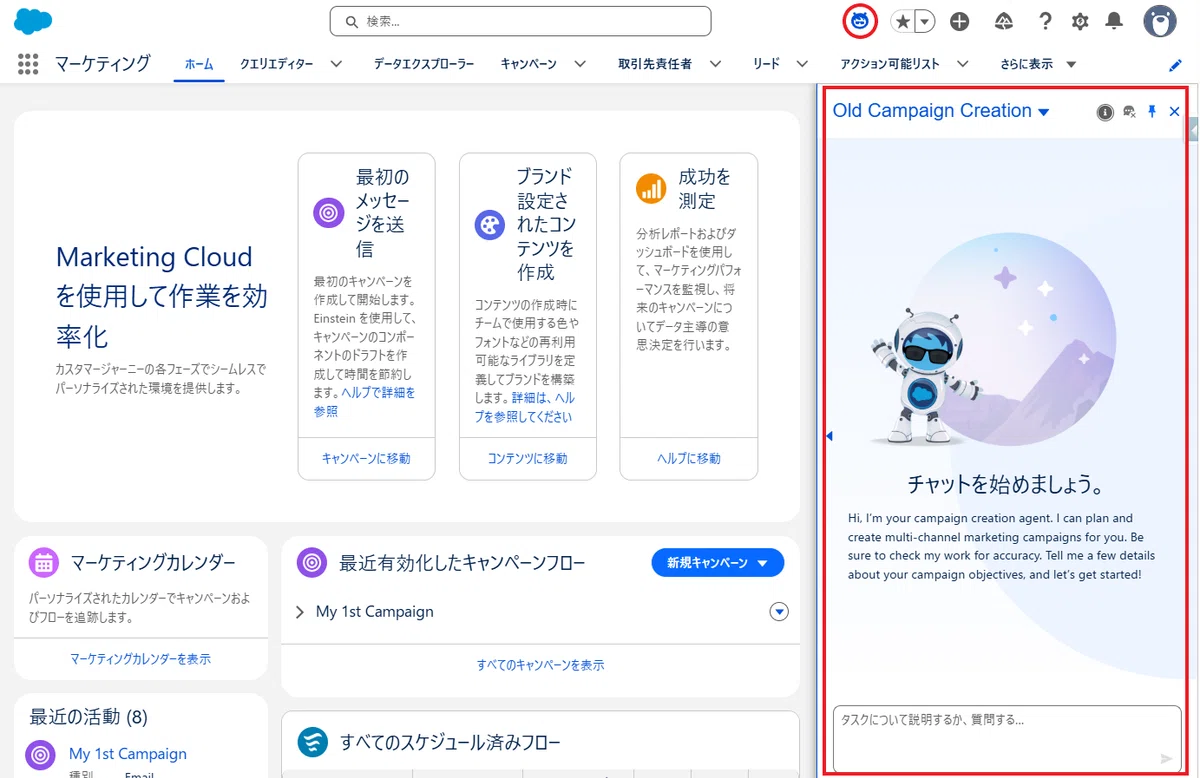Show agent info in chat panel header
1200x778 pixels.
click(1105, 112)
